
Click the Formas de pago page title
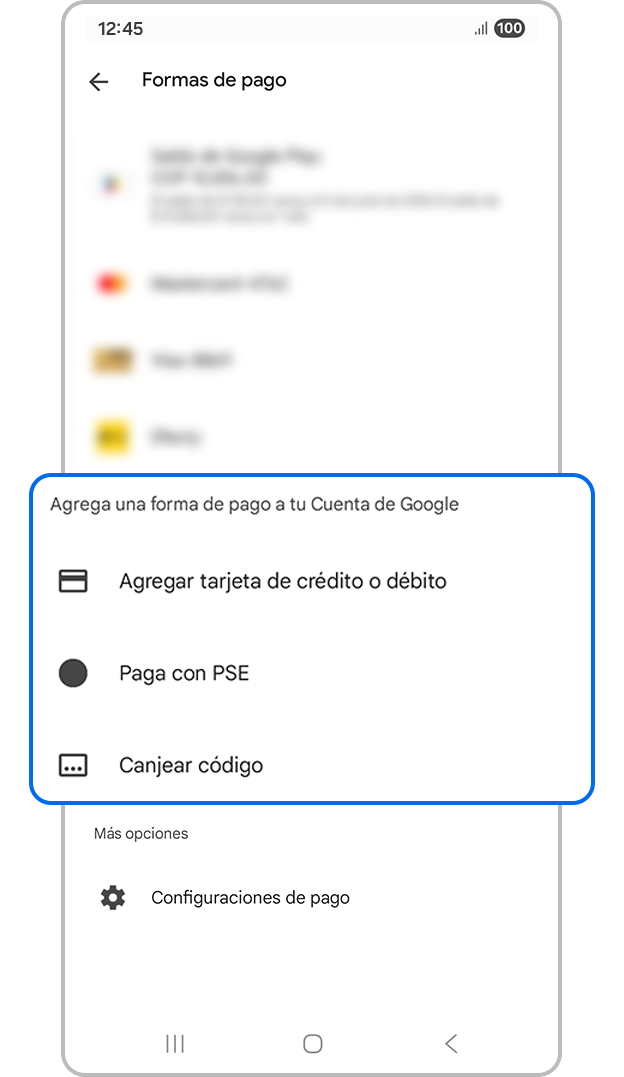(214, 81)
